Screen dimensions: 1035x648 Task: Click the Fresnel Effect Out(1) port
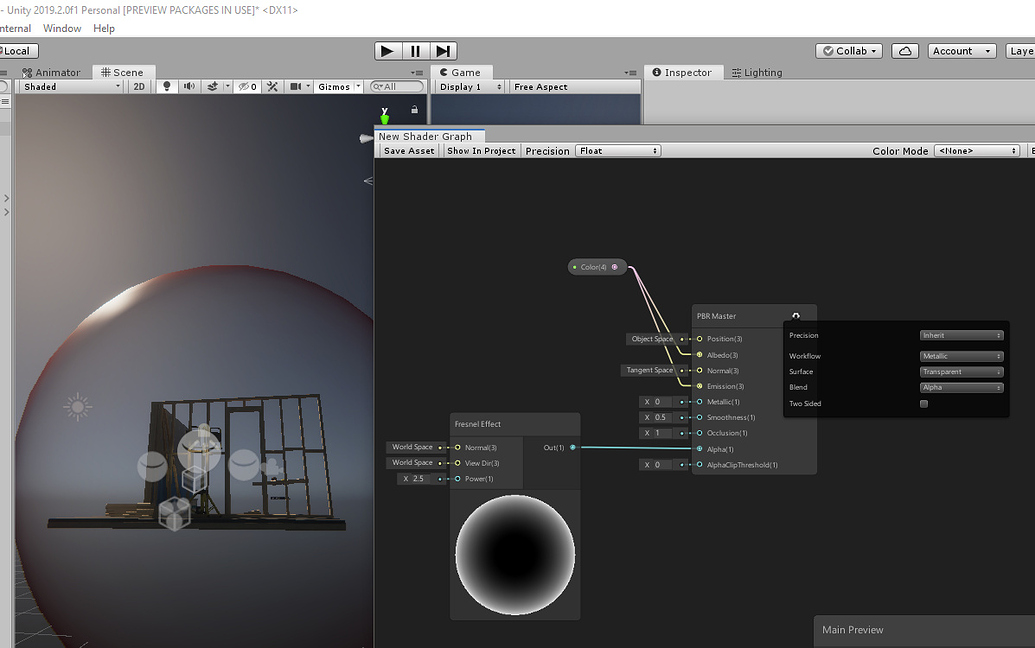point(572,447)
